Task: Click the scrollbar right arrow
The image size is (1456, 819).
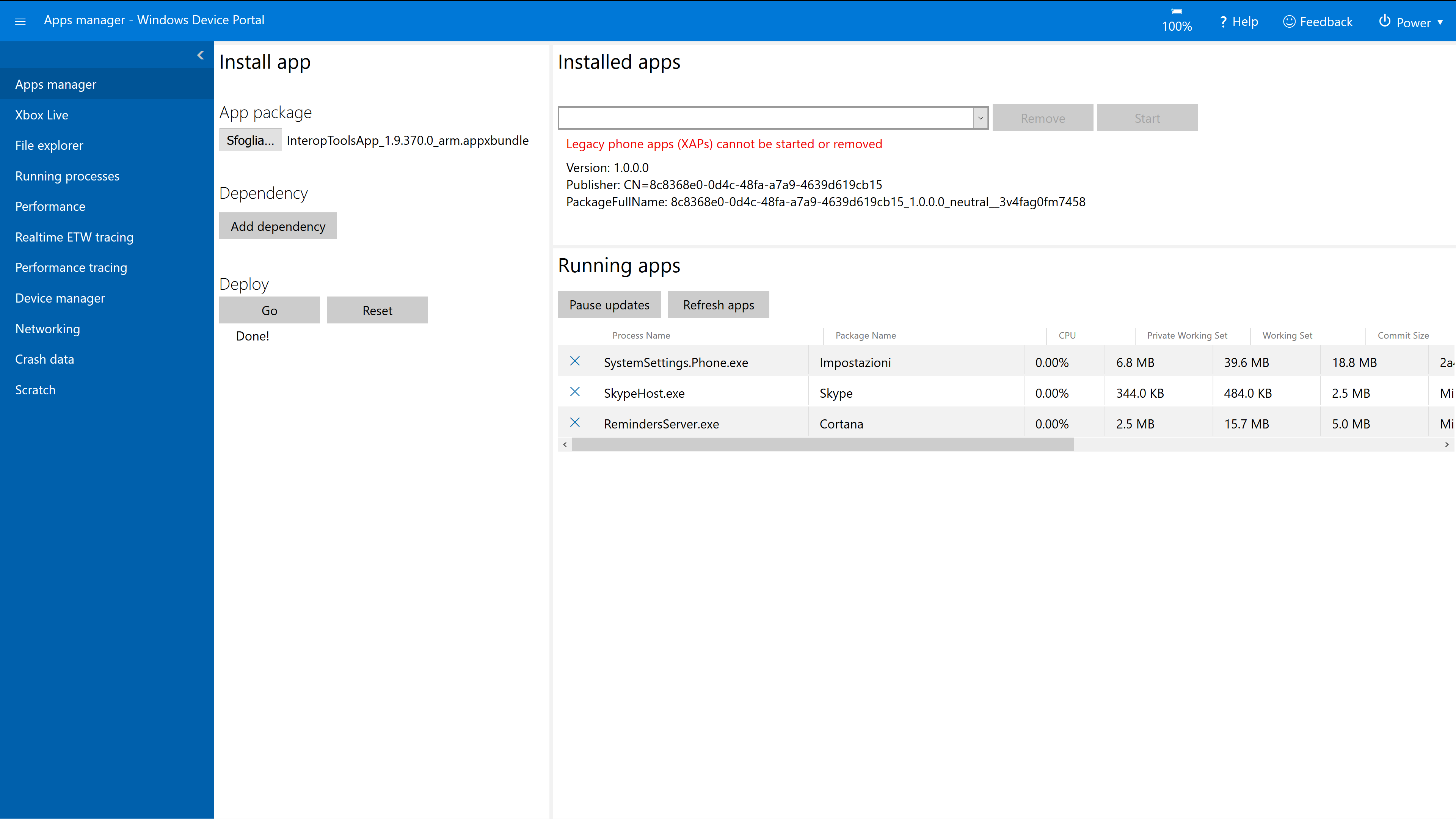Action: pos(1447,445)
